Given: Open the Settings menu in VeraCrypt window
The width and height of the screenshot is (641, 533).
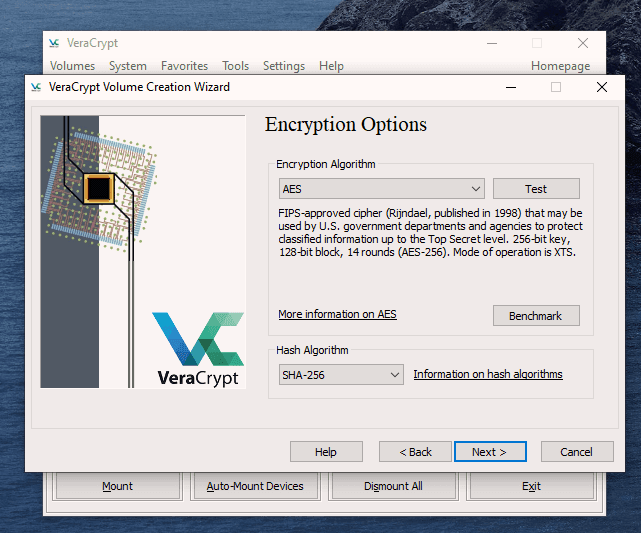Looking at the screenshot, I should click(284, 66).
